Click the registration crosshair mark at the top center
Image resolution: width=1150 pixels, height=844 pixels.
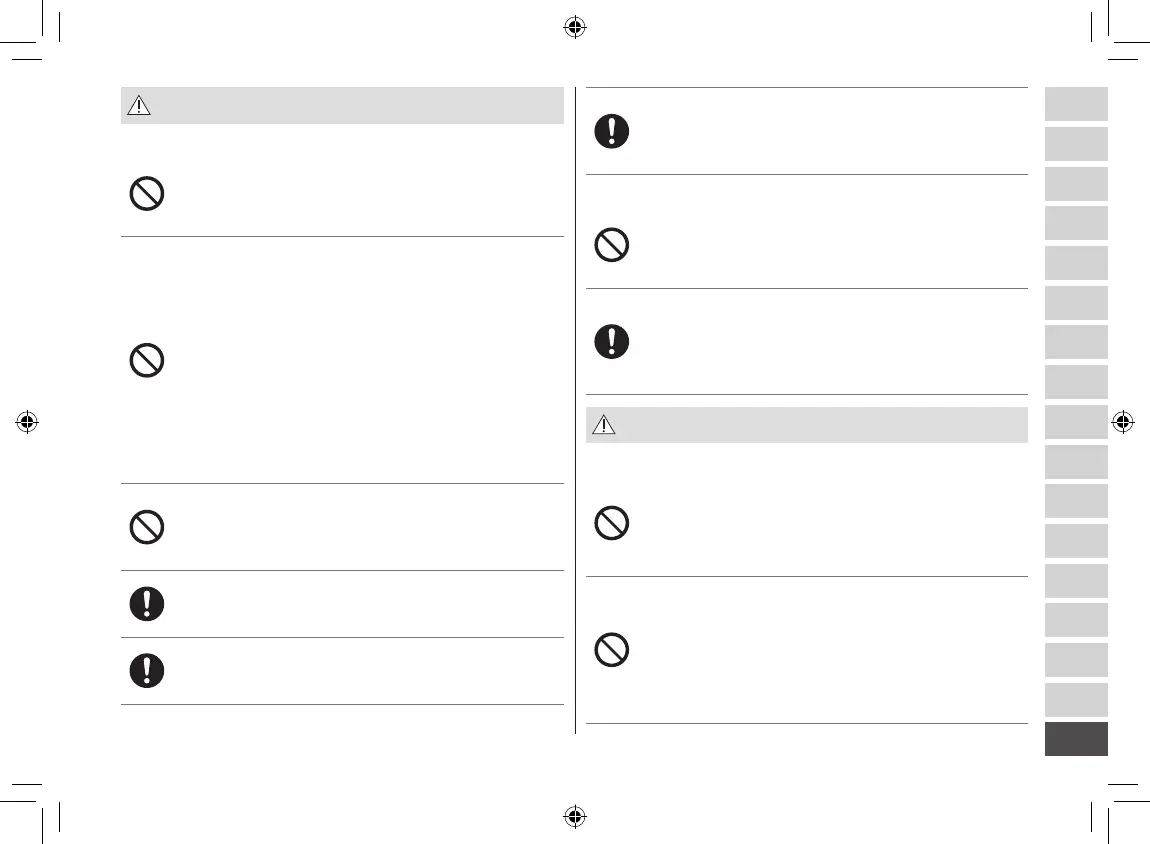[x=574, y=28]
